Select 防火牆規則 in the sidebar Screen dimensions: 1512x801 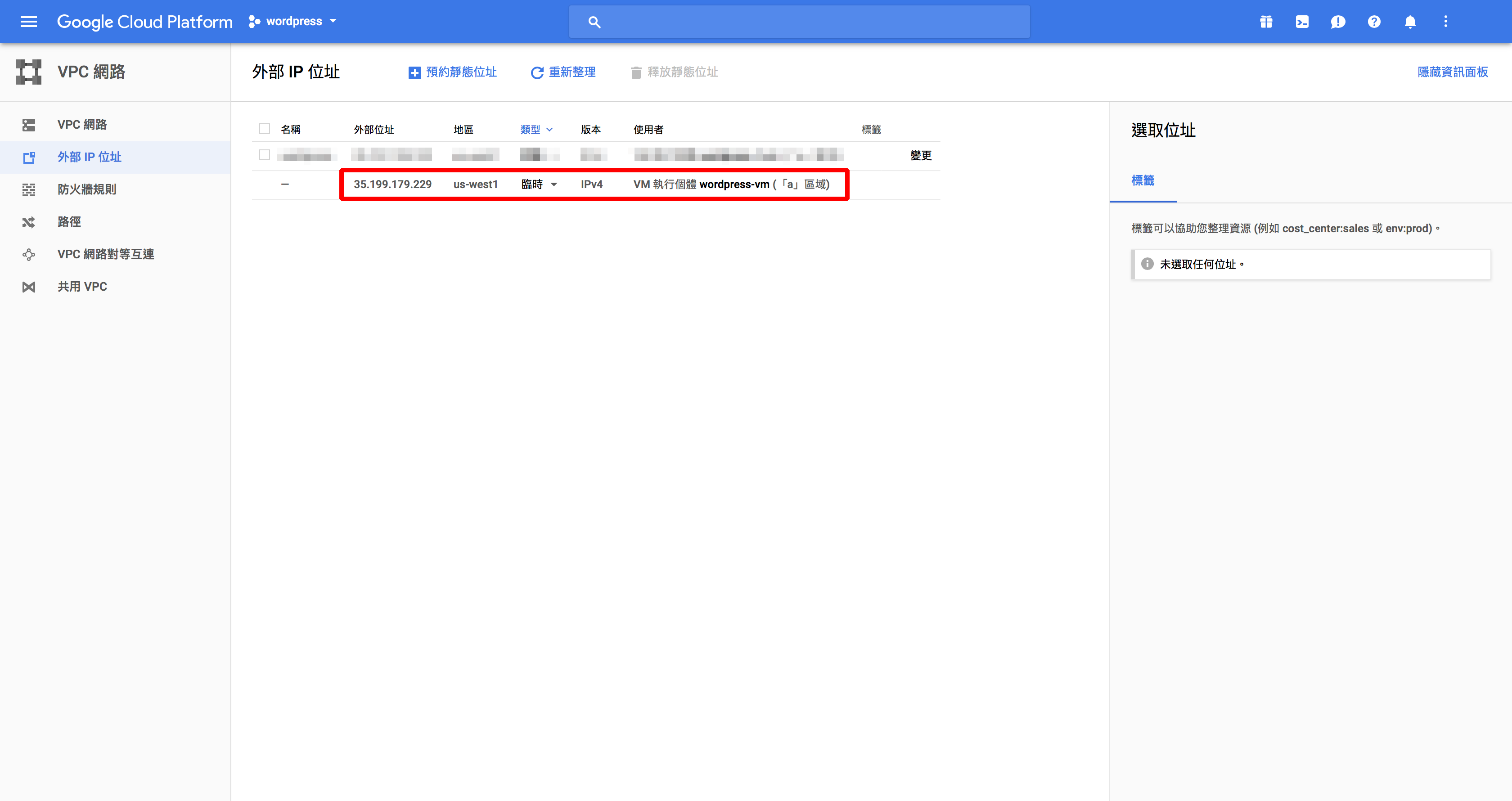pyautogui.click(x=87, y=189)
